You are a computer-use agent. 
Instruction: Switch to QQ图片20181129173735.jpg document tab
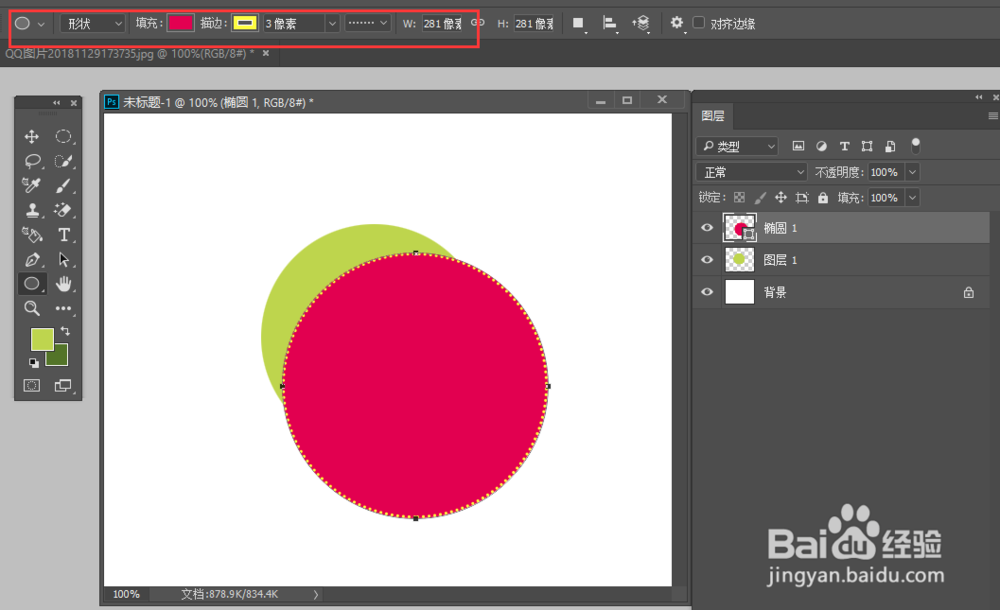pos(129,54)
